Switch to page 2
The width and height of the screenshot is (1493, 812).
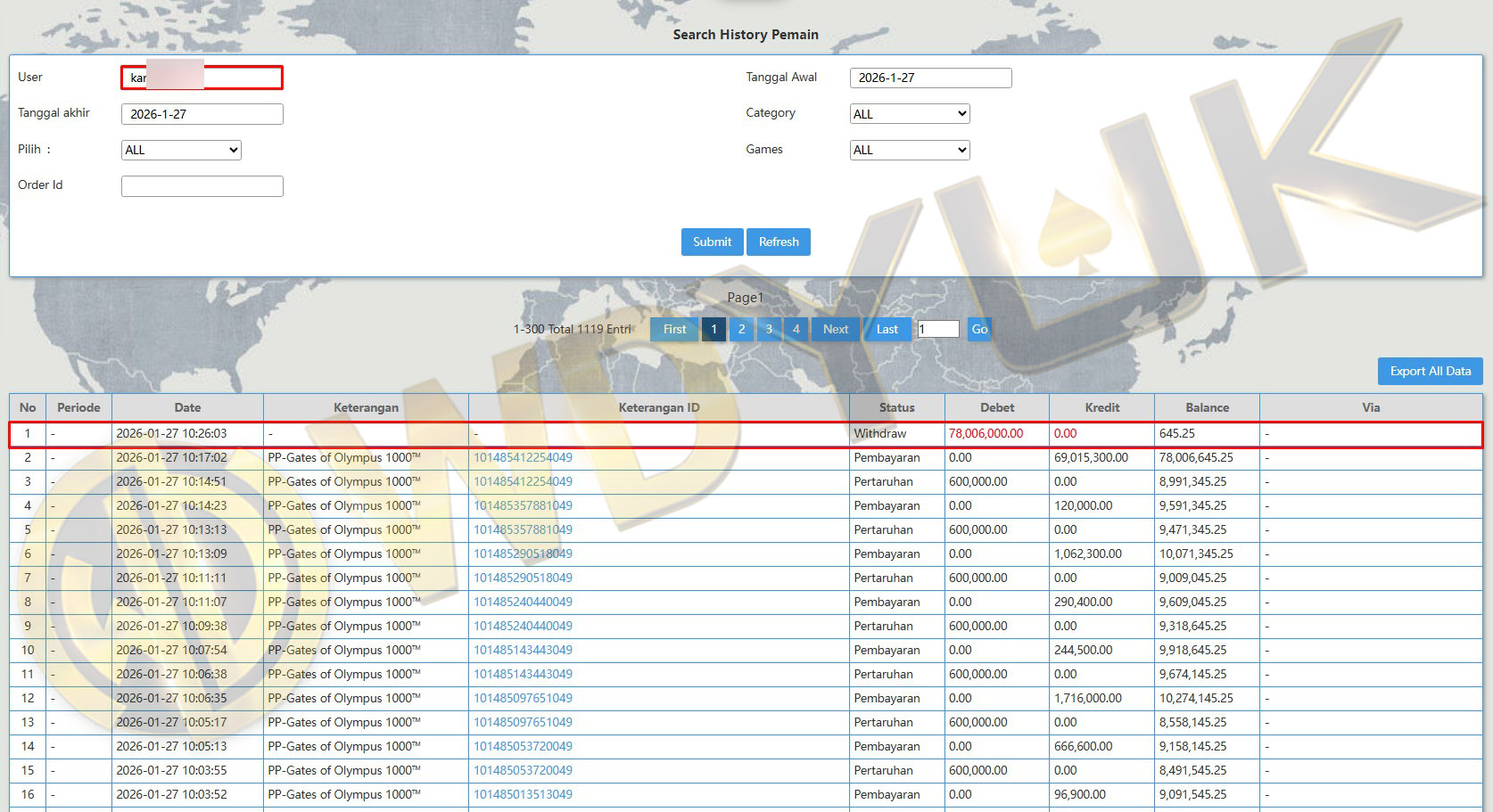pyautogui.click(x=741, y=329)
